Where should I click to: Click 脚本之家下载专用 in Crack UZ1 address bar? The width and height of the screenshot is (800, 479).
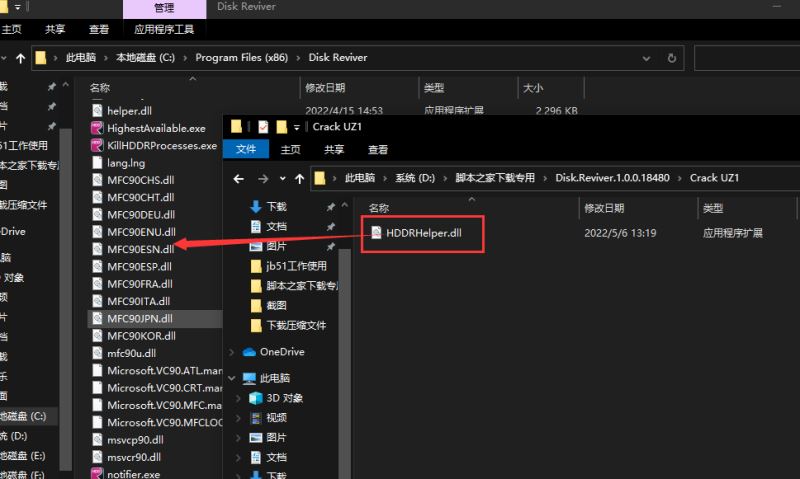[495, 178]
